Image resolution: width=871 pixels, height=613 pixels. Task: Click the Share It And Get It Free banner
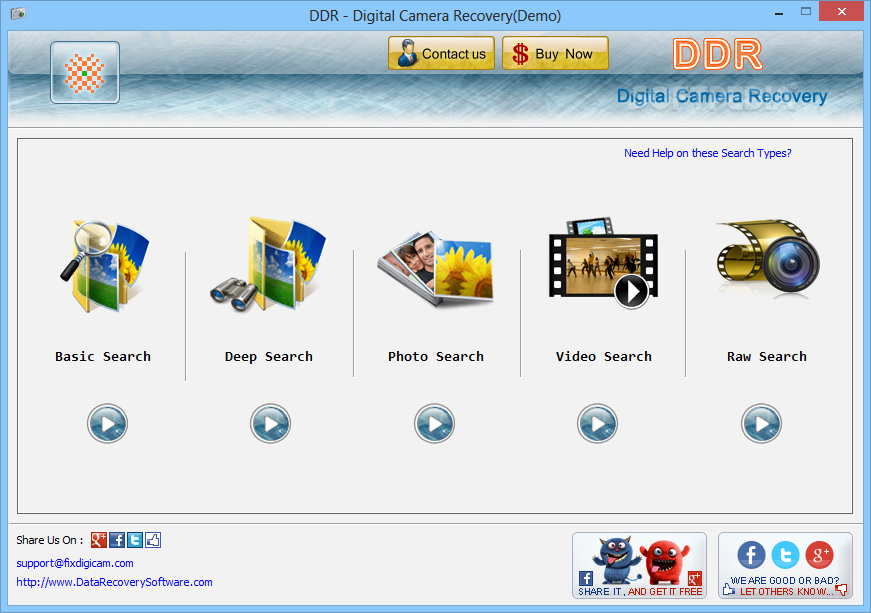(x=639, y=565)
